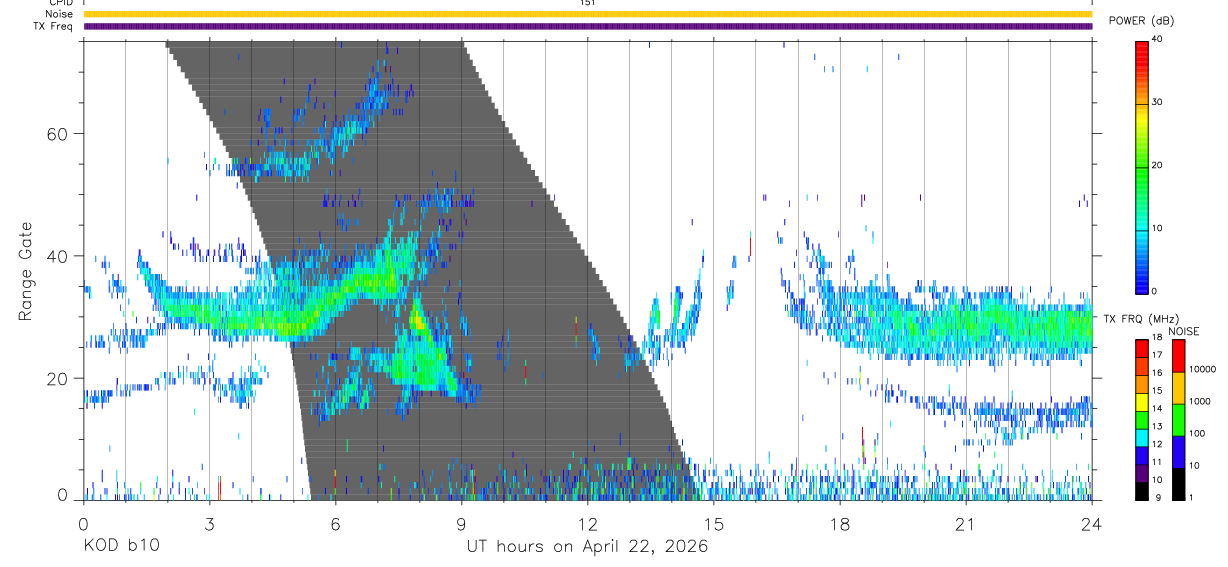This screenshot has height=567, width=1228.
Task: Click the '15' hour tick on the time axis
Action: click(714, 523)
